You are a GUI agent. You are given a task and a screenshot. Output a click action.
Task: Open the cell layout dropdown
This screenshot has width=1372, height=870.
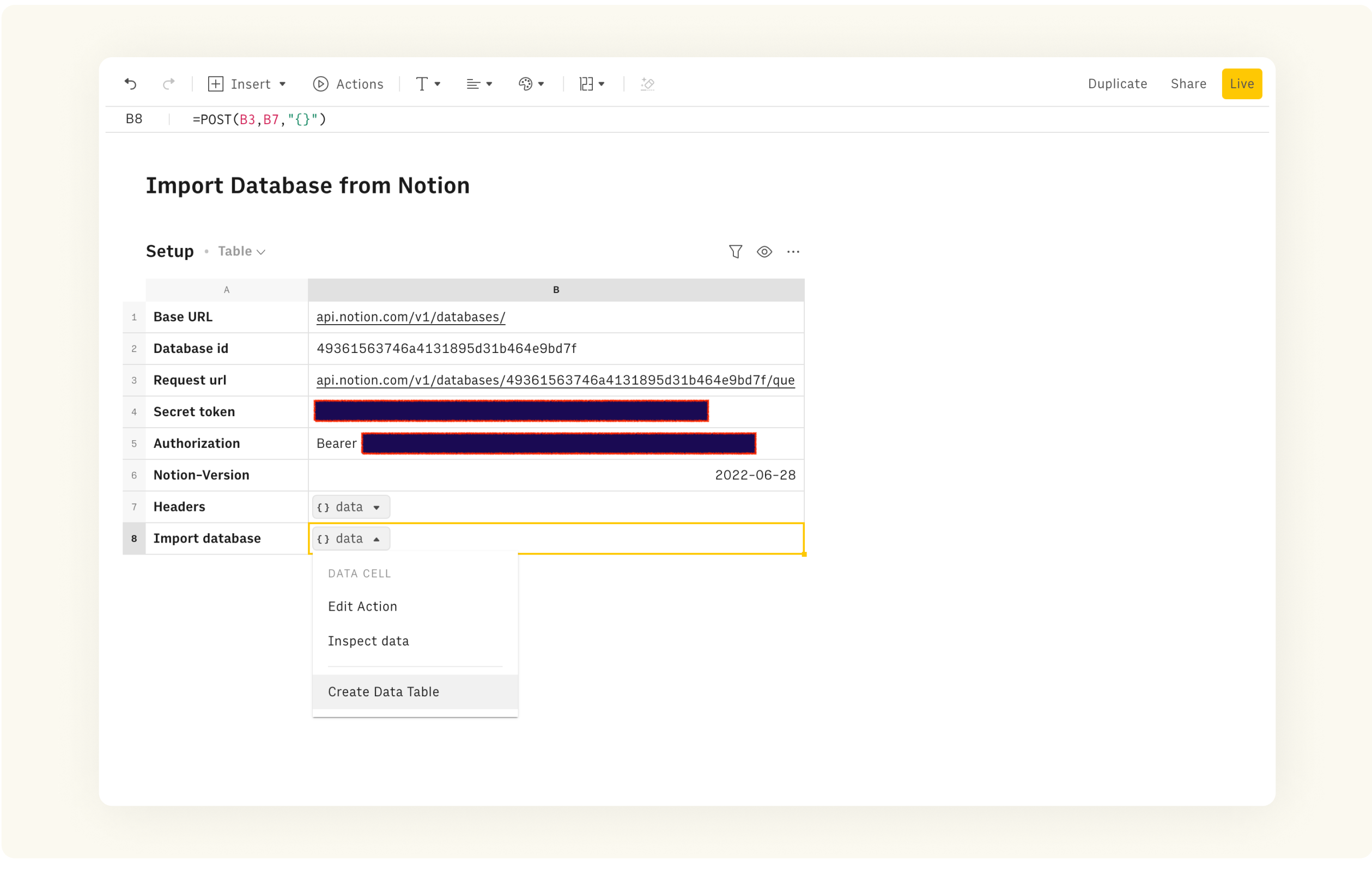click(592, 84)
